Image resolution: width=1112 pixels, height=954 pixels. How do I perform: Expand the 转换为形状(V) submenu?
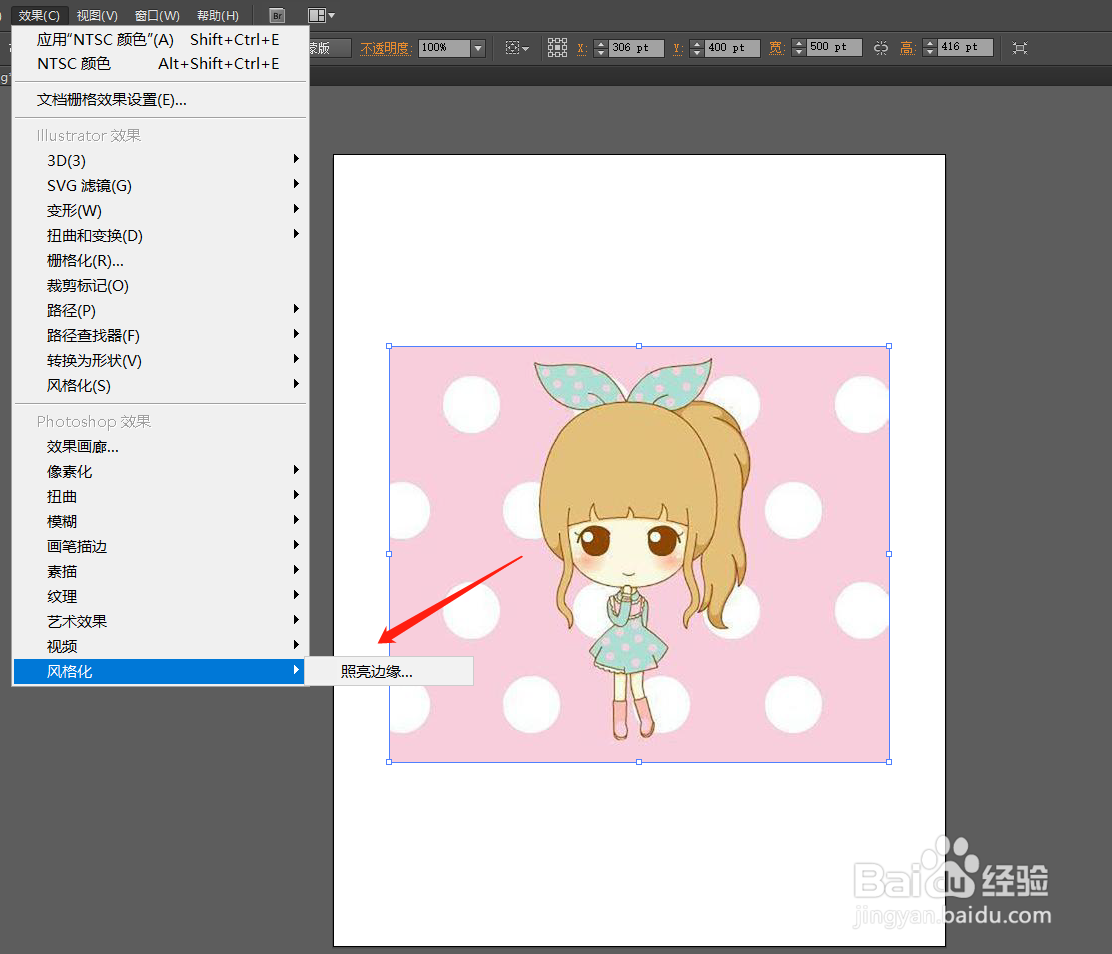tap(160, 360)
